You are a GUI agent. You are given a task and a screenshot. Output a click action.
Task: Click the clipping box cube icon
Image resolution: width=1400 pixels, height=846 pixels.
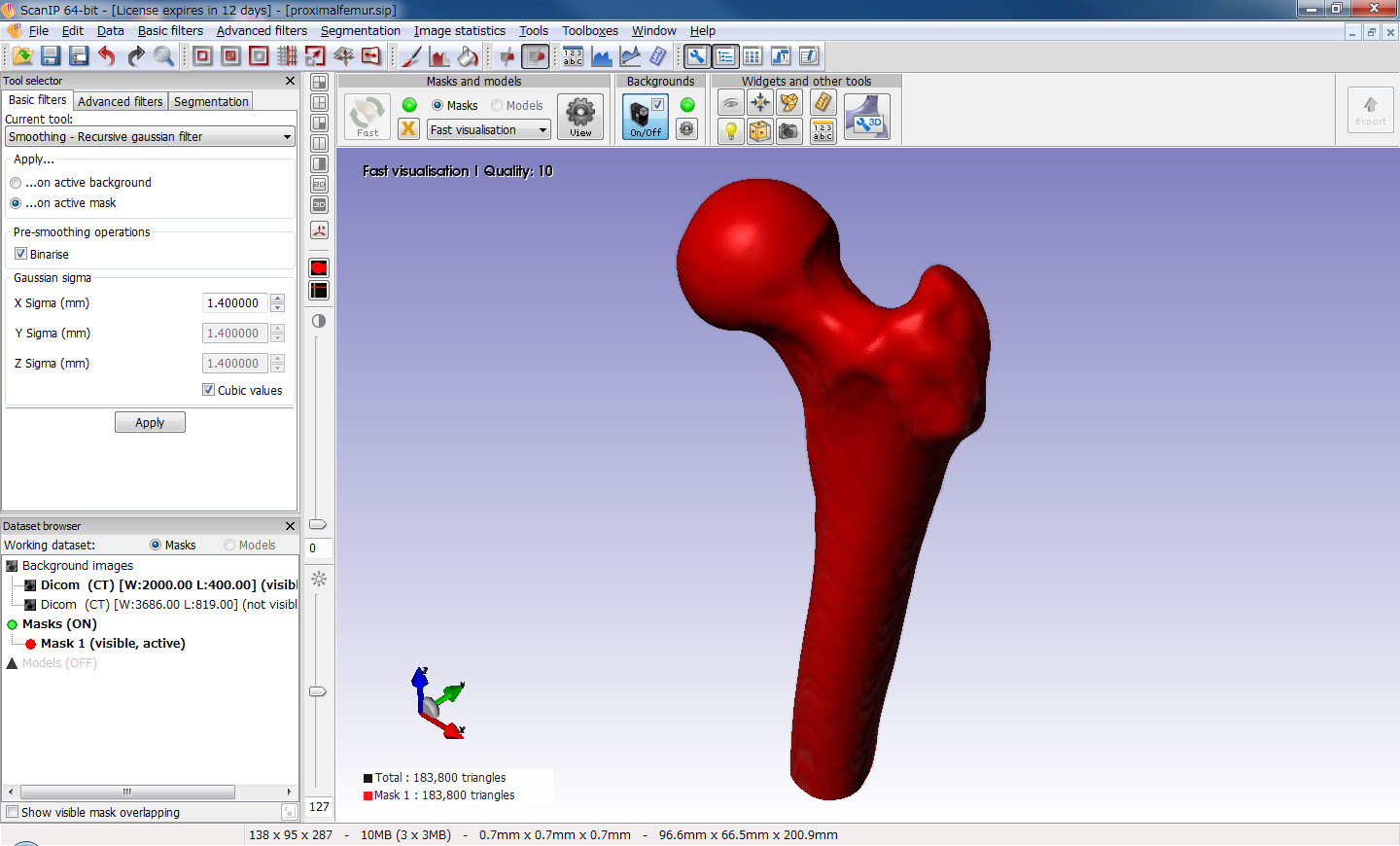click(760, 130)
